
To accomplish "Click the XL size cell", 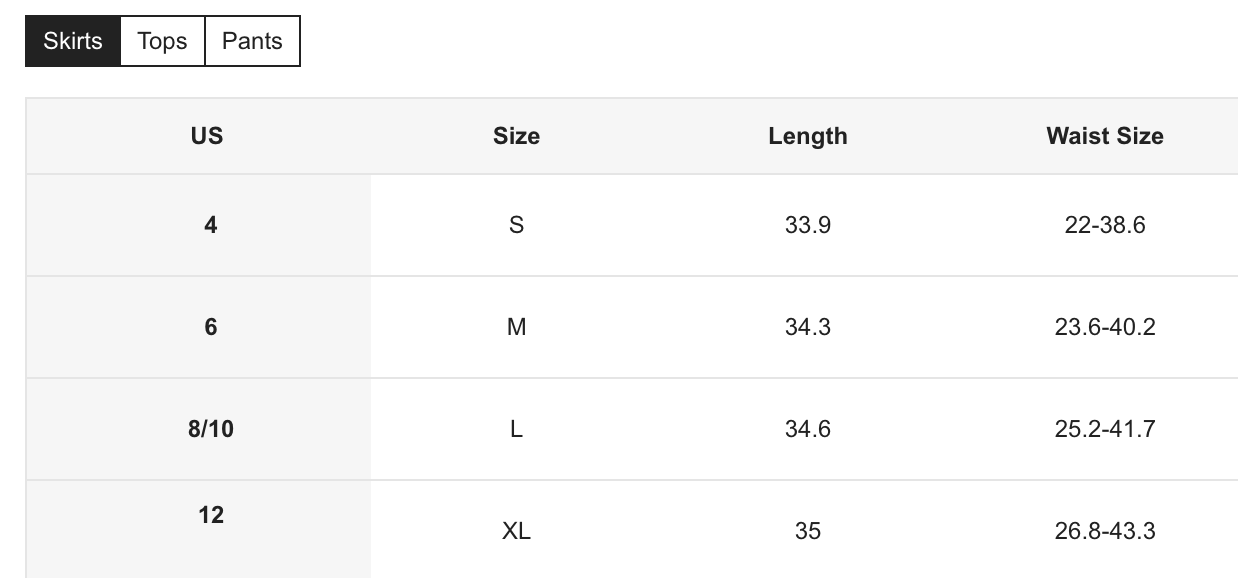I will (516, 530).
